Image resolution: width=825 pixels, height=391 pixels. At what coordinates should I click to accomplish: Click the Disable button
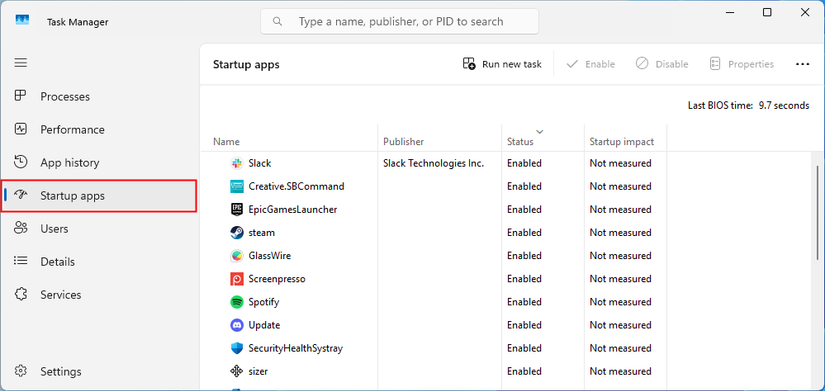(662, 64)
